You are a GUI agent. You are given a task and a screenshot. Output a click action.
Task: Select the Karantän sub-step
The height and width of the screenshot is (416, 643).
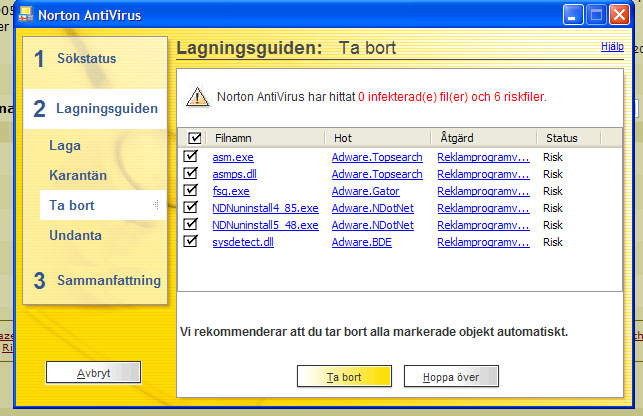click(x=78, y=176)
